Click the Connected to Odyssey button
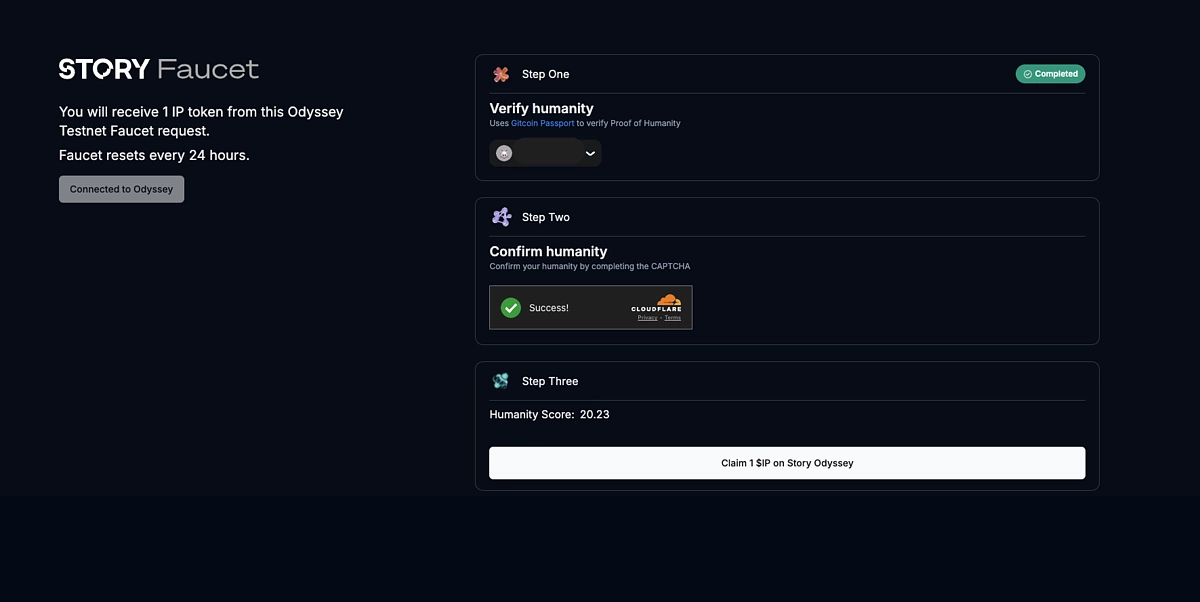This screenshot has width=1200, height=602. [121, 189]
